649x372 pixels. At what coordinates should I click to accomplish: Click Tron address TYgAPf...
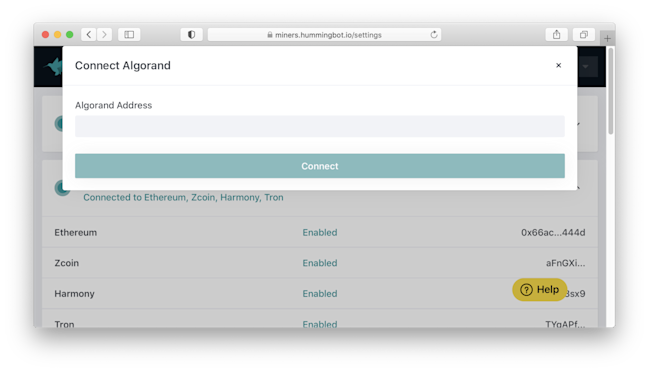pyautogui.click(x=565, y=324)
